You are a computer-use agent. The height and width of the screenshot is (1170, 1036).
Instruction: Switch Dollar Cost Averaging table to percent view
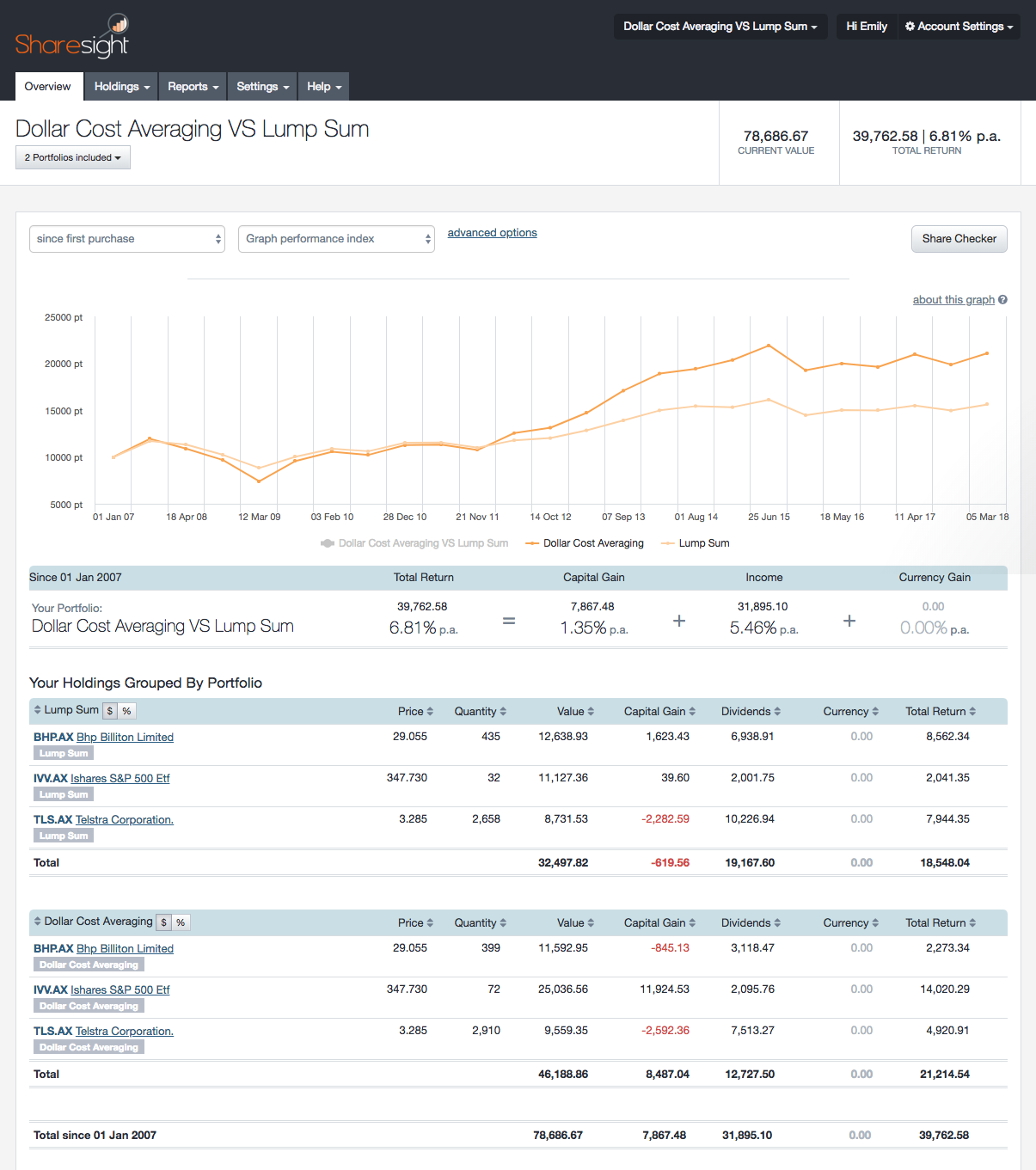tap(181, 922)
